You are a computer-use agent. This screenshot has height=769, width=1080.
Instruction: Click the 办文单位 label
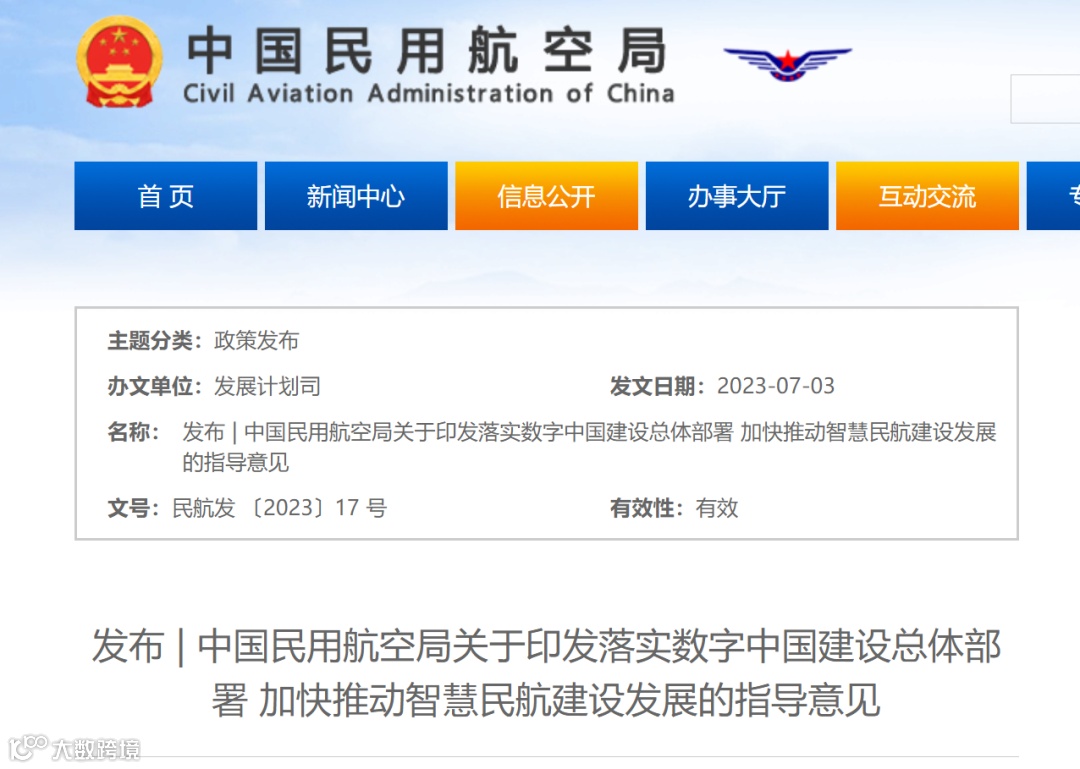[x=154, y=386]
